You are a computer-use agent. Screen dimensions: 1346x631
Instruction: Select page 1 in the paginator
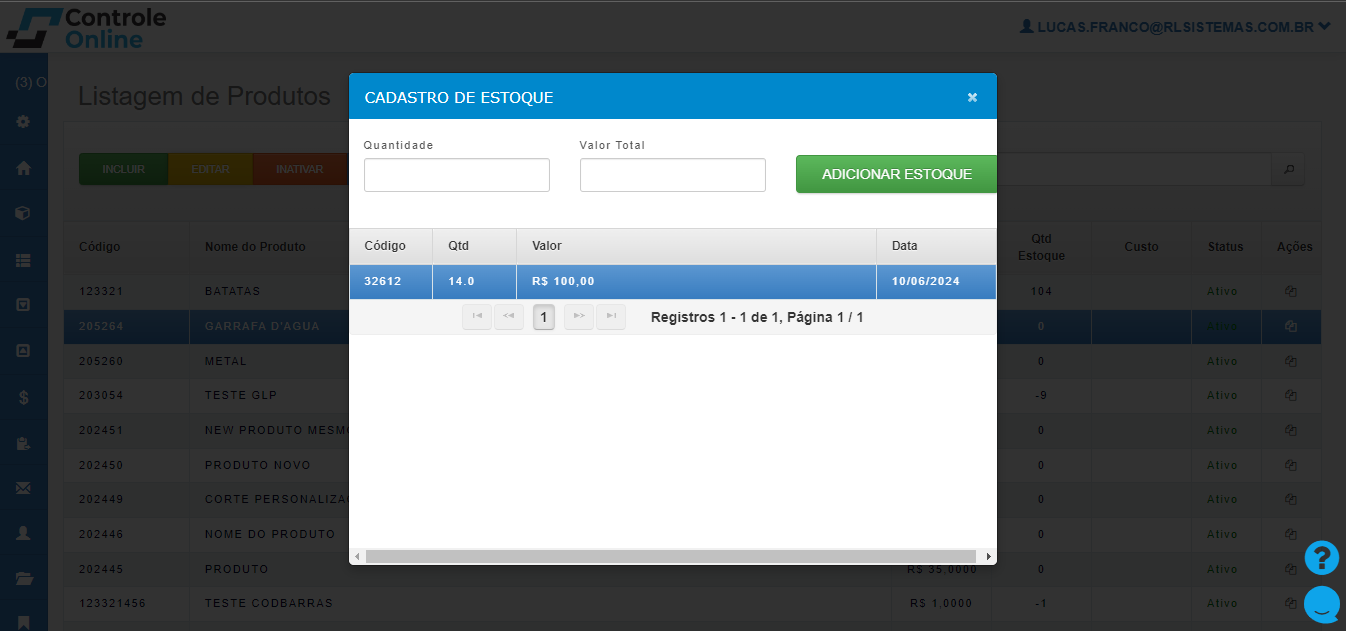(543, 317)
